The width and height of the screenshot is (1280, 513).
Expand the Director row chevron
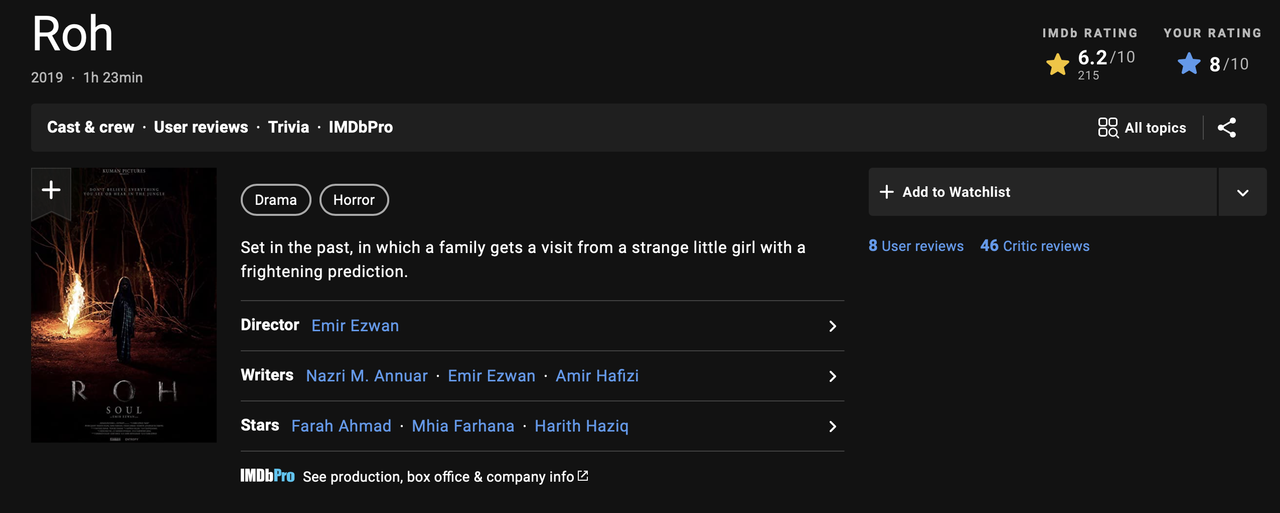tap(832, 326)
